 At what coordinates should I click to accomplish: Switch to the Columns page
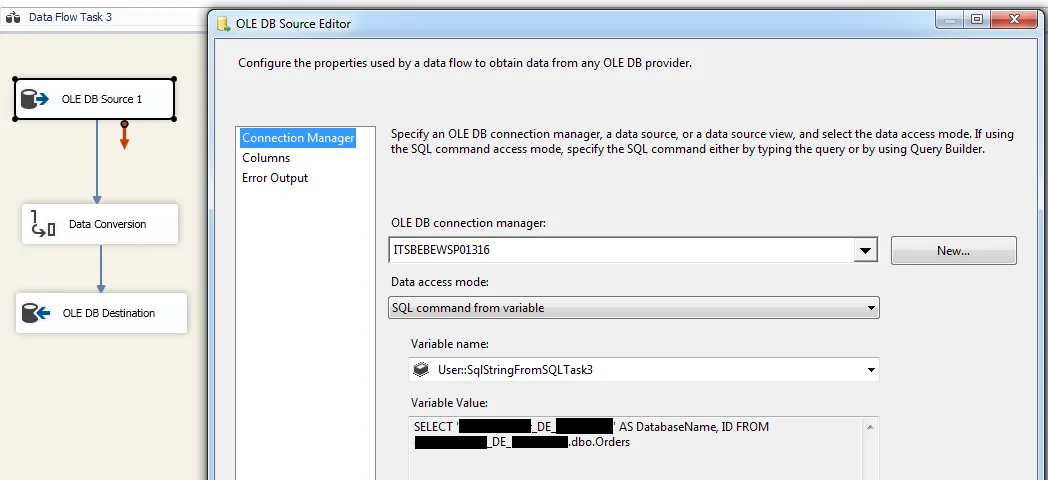pos(266,158)
